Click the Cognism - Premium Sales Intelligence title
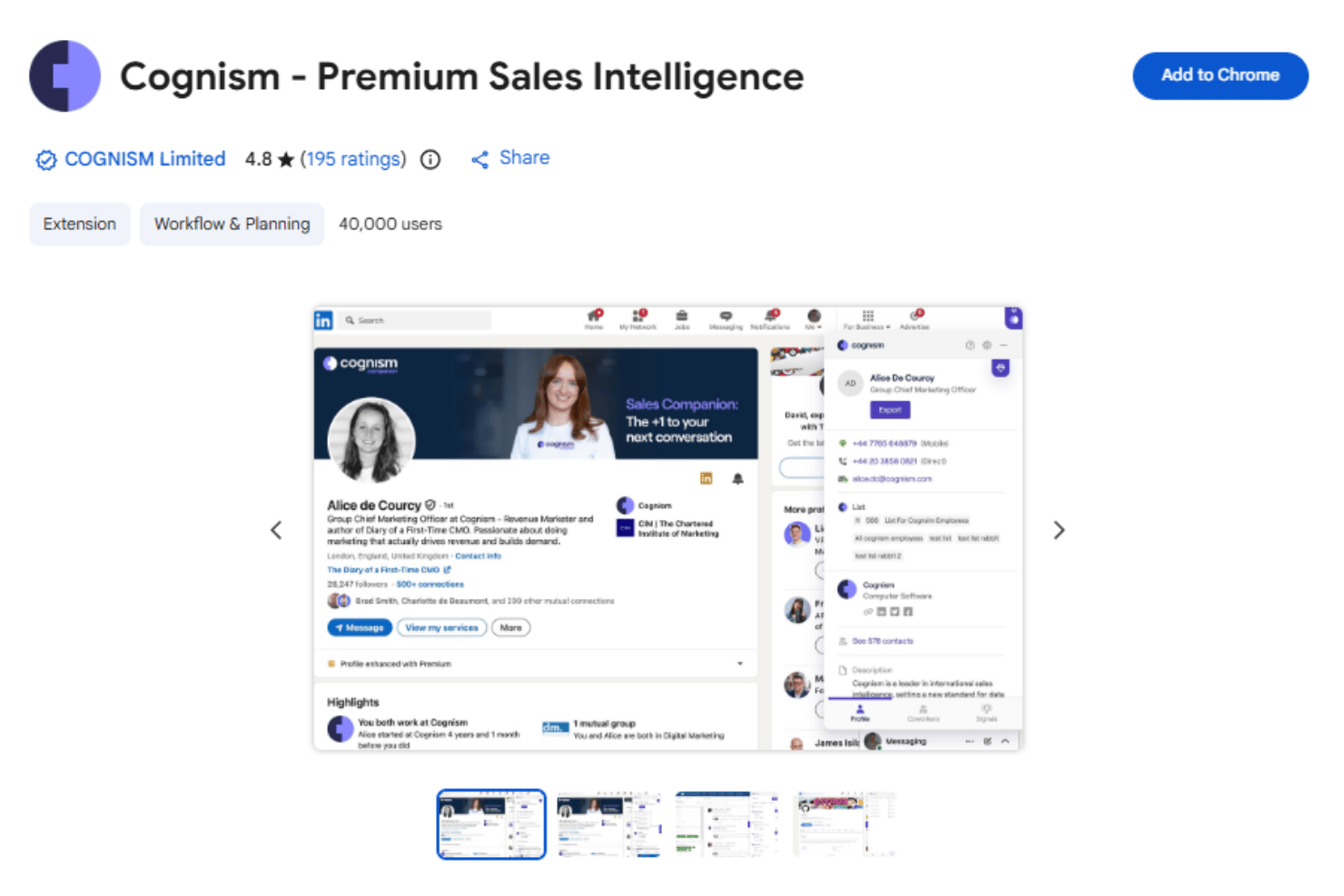 point(461,77)
